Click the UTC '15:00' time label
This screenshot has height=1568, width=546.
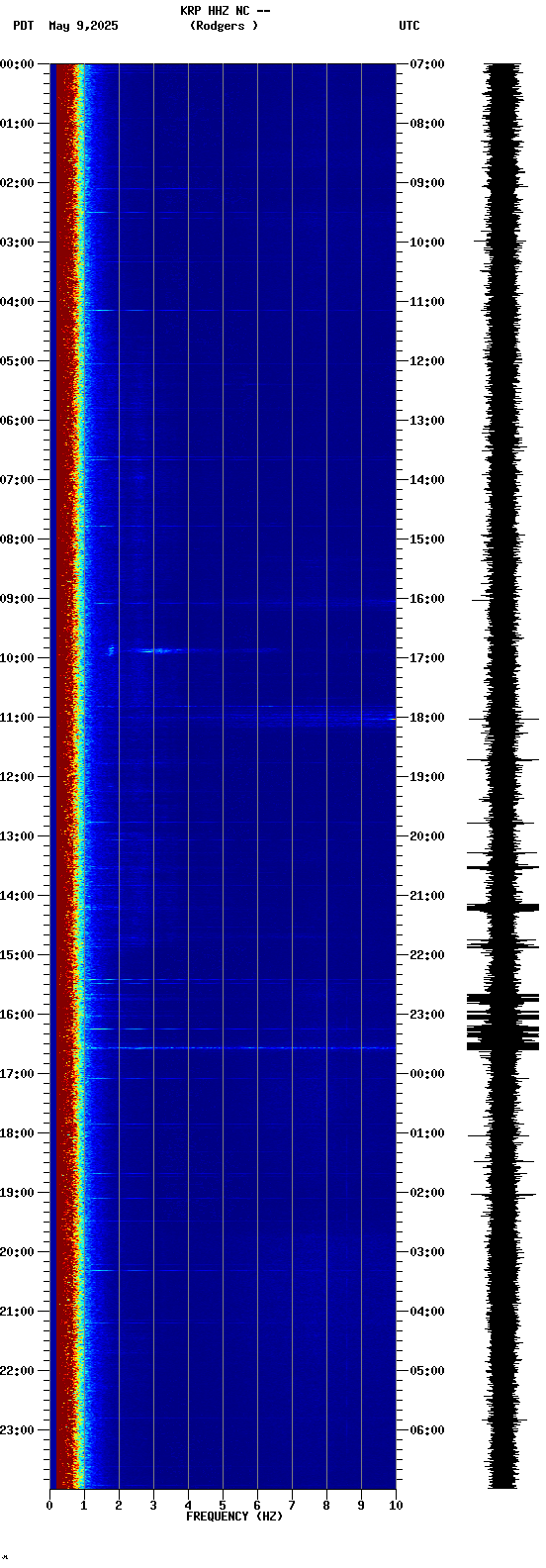click(x=427, y=539)
